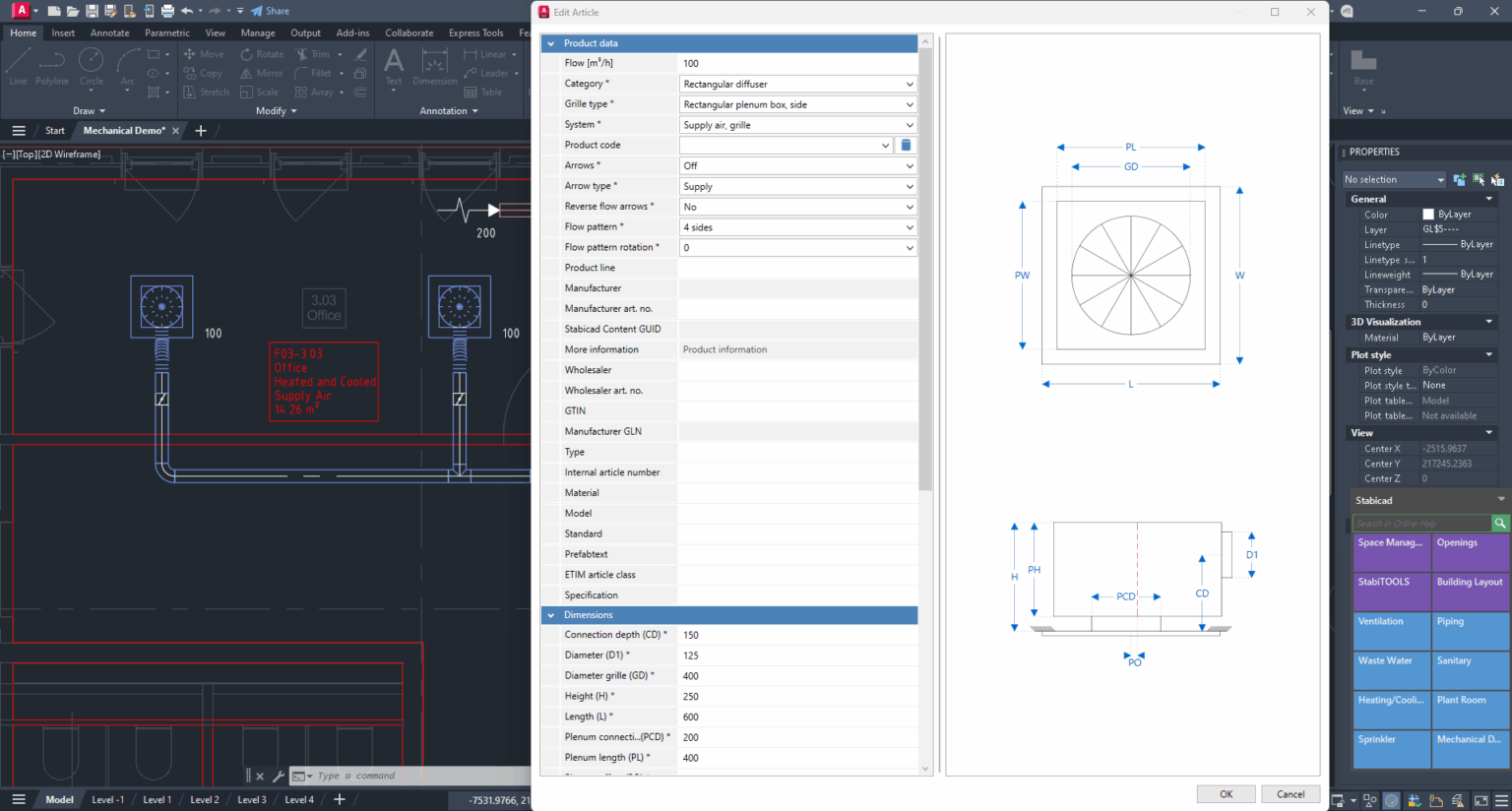
Task: Click the Dimension tool in Annotation panel
Action: 435,66
